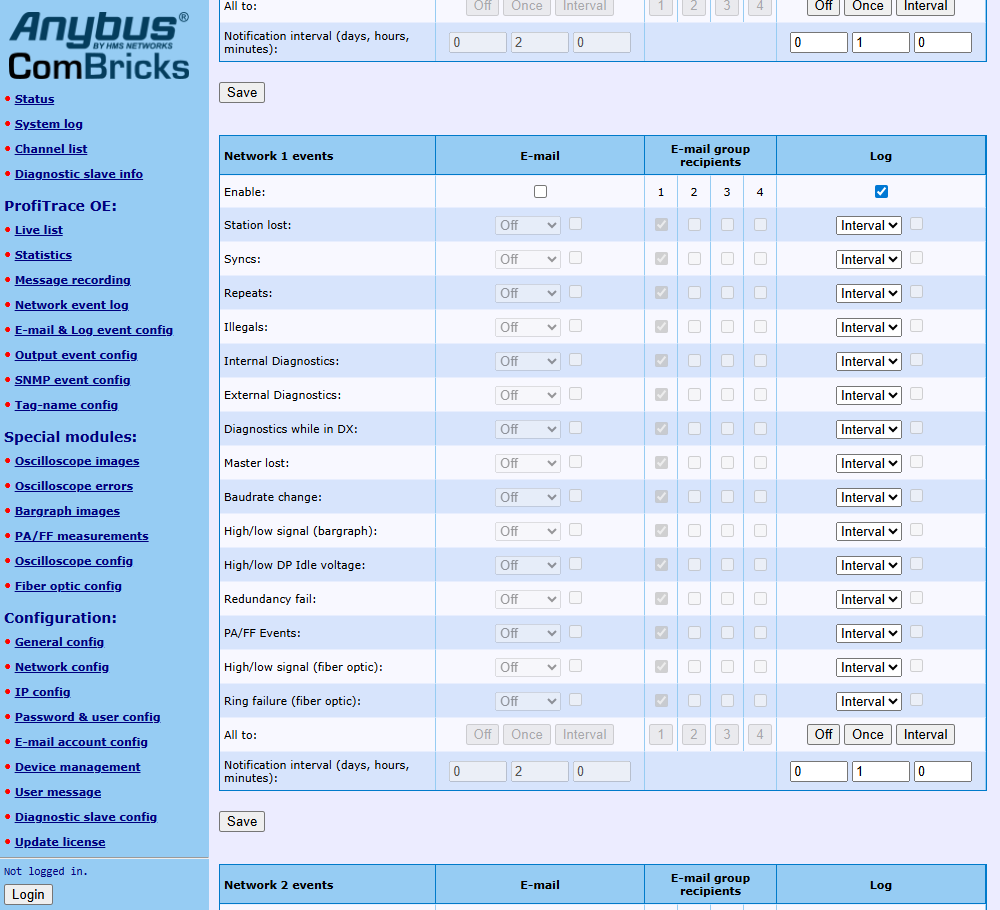Open Fiber optic config
Viewport: 1000px width, 910px height.
click(68, 585)
